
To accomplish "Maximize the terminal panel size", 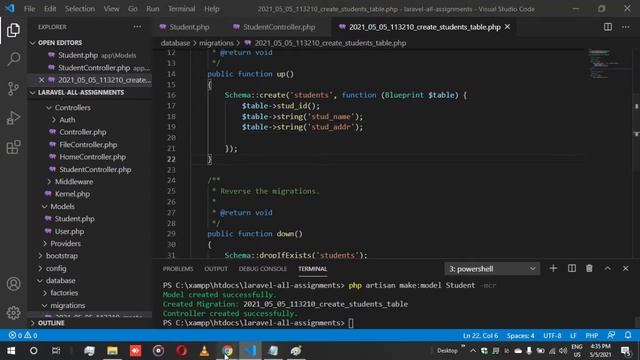I will 607,268.
